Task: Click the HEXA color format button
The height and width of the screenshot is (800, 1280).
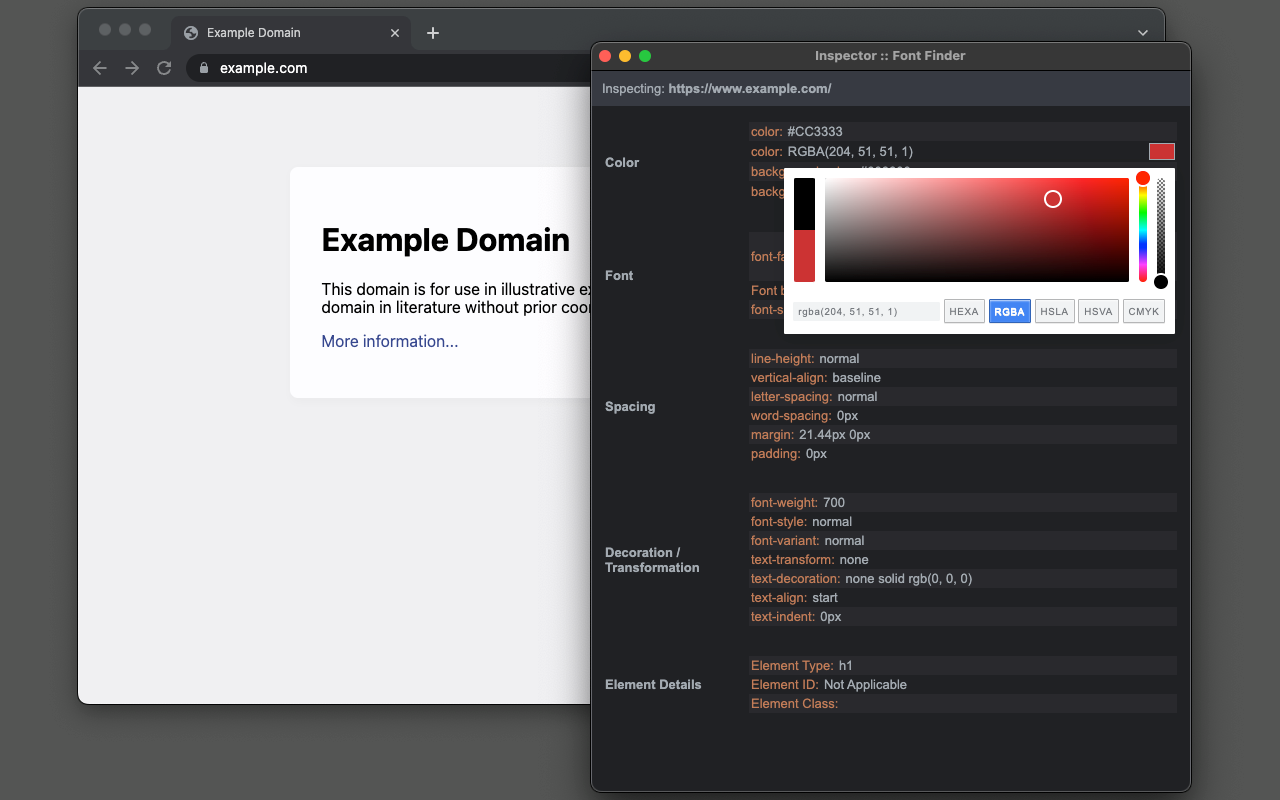Action: pyautogui.click(x=963, y=311)
